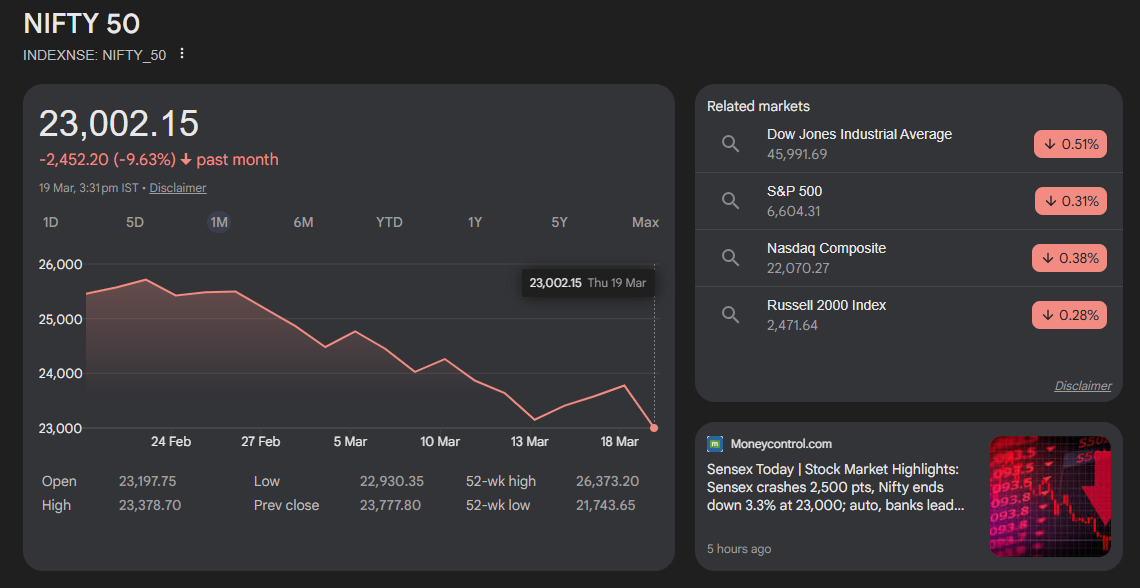The image size is (1140, 588).
Task: Open Dow Jones Industrial Average market
Action: click(x=859, y=134)
